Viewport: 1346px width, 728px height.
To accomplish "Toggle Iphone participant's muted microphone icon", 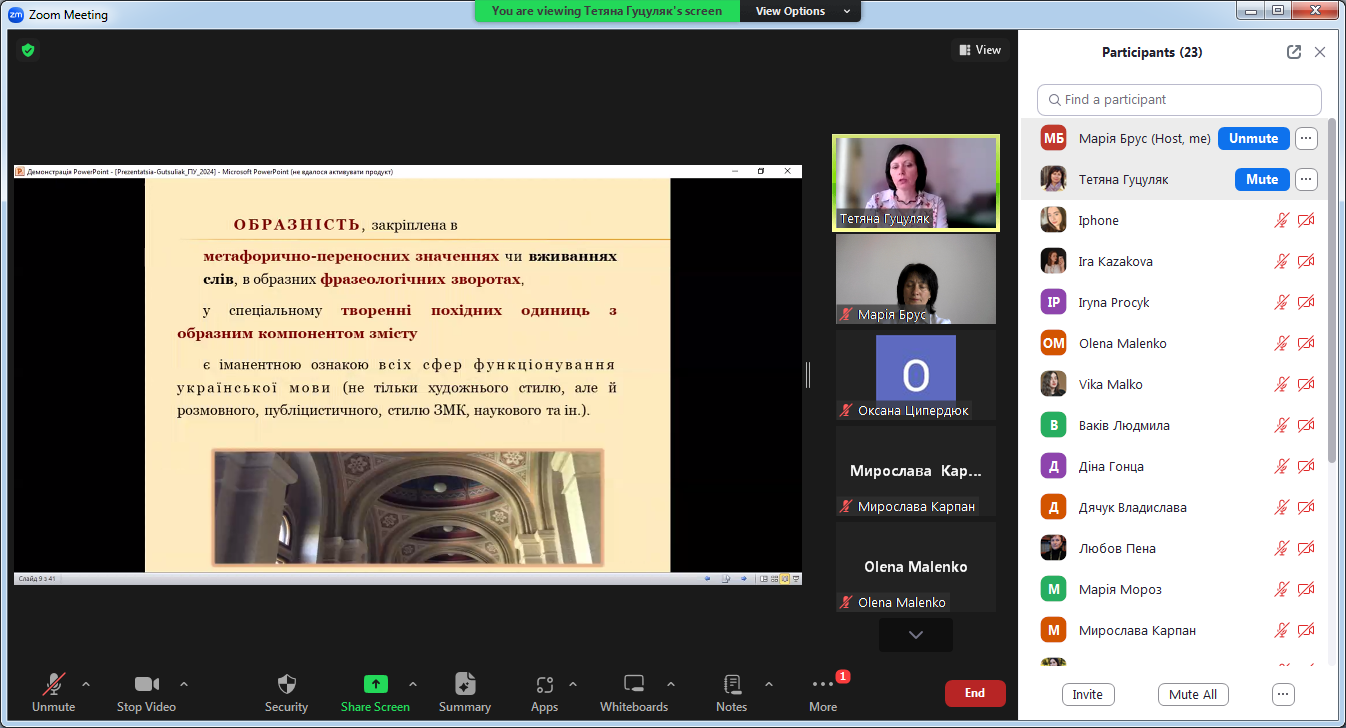I will coord(1281,221).
